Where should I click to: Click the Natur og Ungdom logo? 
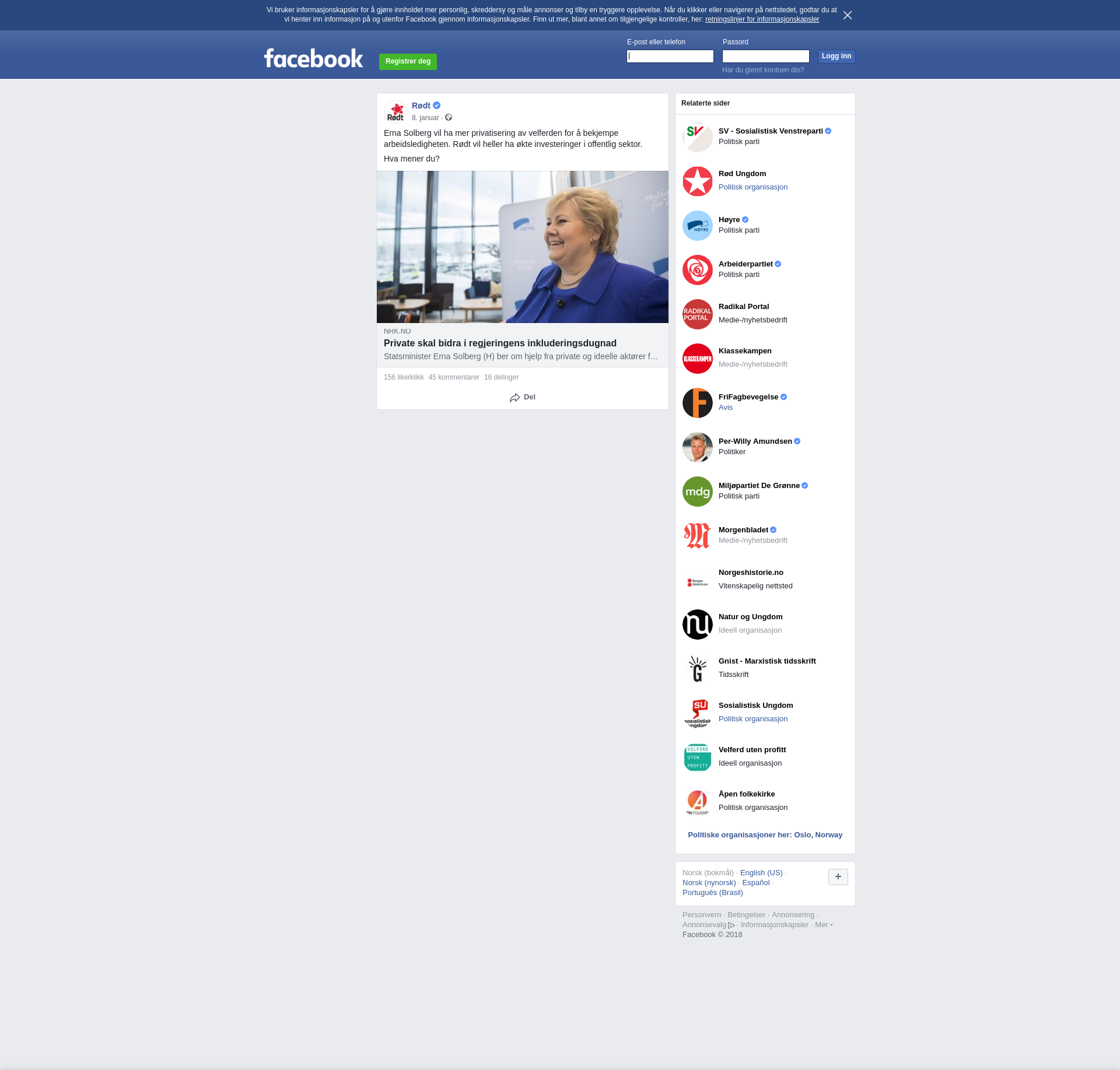698,625
